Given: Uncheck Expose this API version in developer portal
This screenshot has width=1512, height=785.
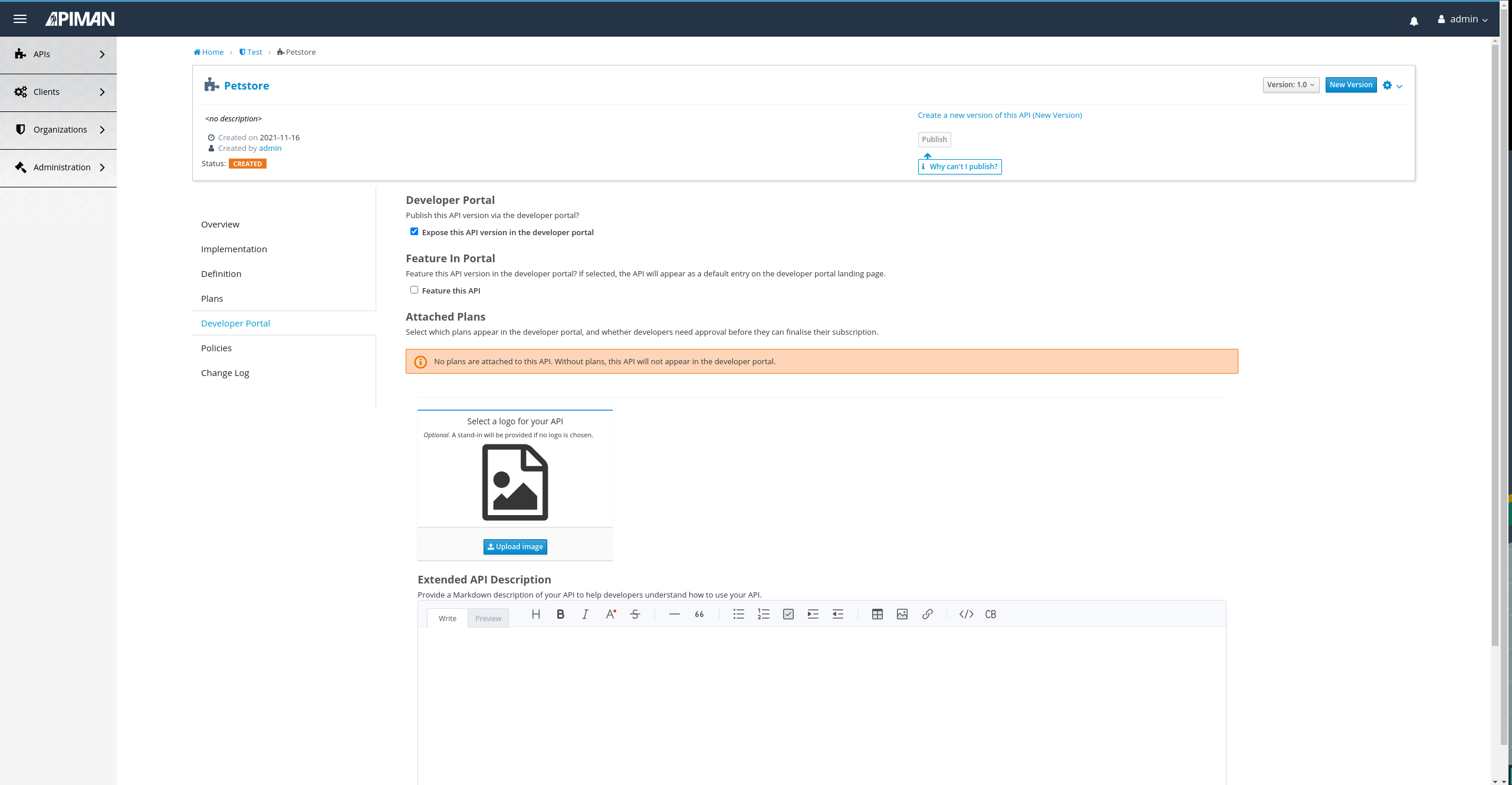Looking at the screenshot, I should [415, 231].
